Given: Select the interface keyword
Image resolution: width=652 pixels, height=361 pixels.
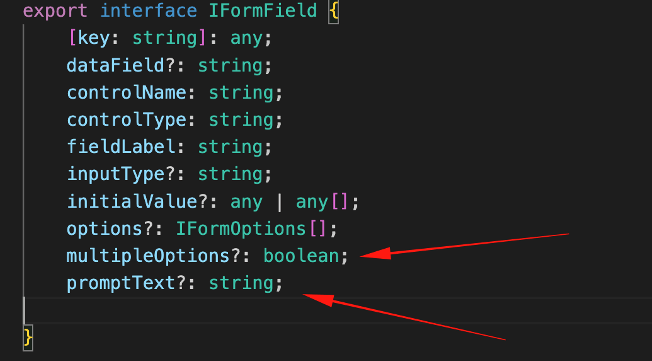Looking at the screenshot, I should 148,10.
